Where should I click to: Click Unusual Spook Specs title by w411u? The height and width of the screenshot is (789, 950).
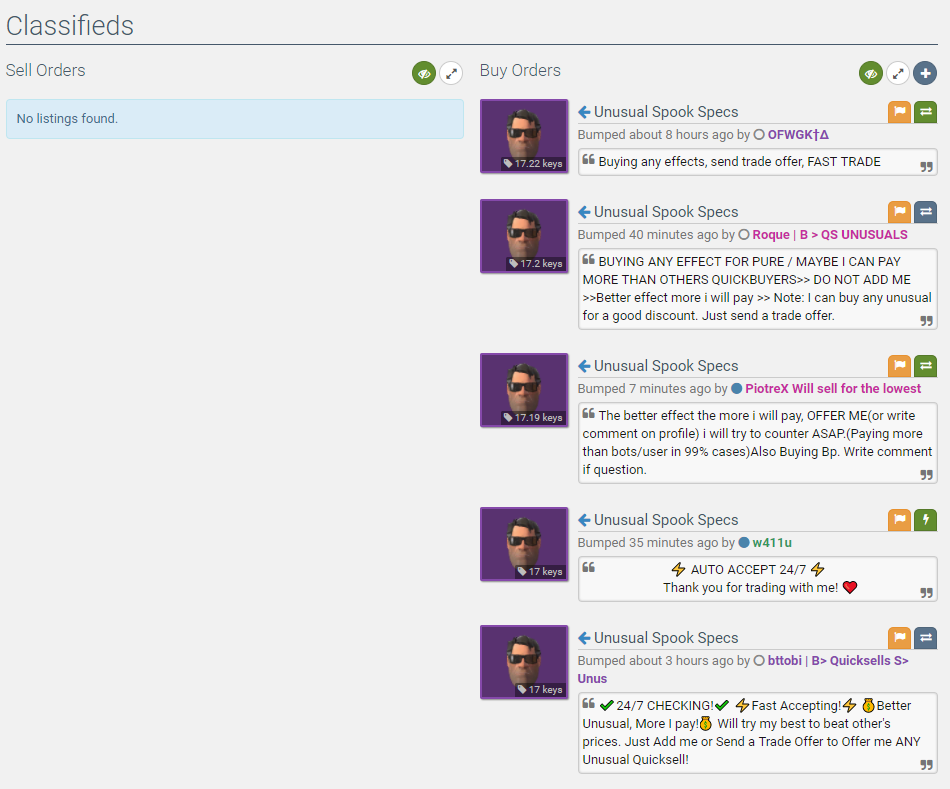[x=666, y=520]
